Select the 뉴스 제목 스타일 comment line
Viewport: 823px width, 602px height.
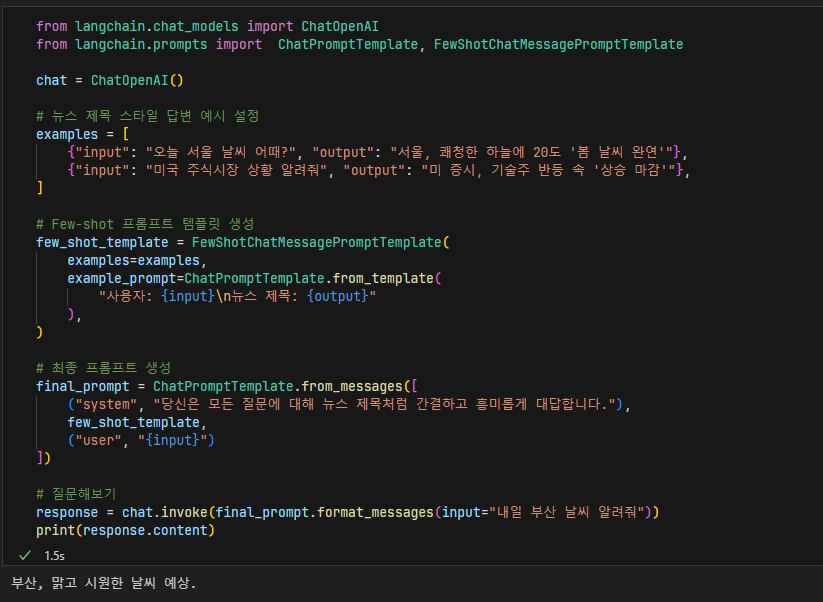(x=150, y=115)
